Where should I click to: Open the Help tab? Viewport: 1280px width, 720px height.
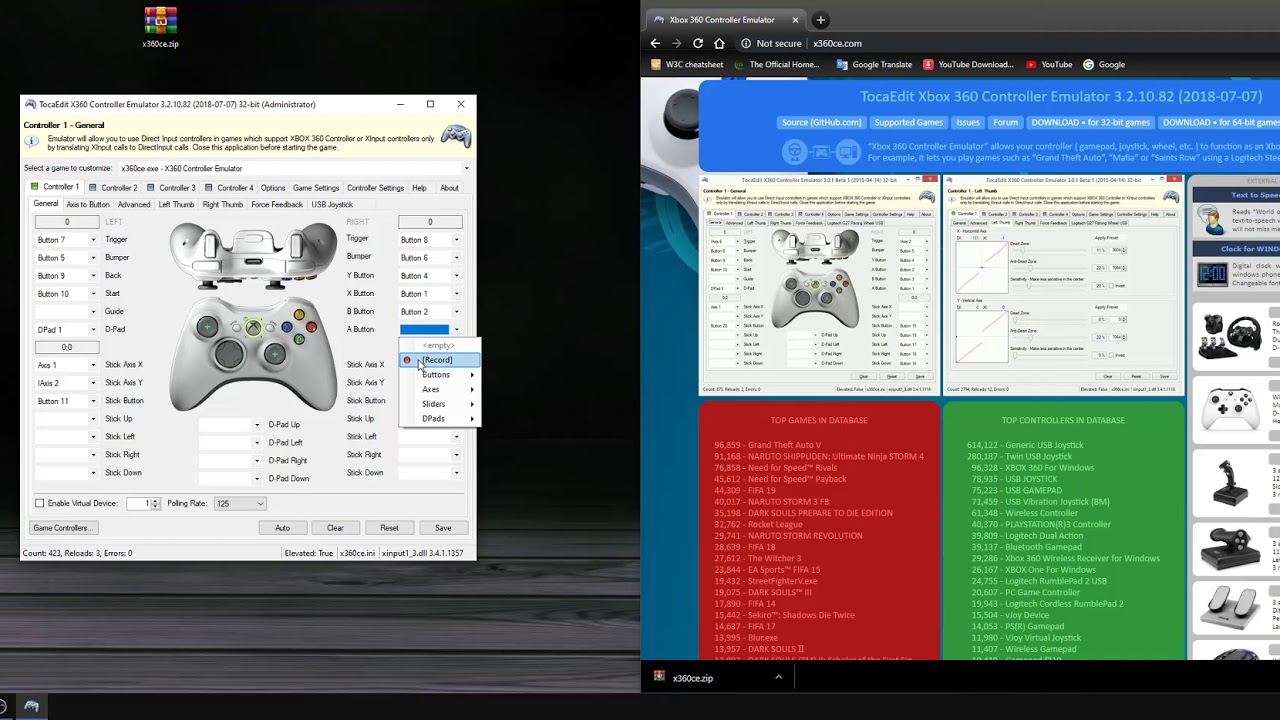(419, 187)
